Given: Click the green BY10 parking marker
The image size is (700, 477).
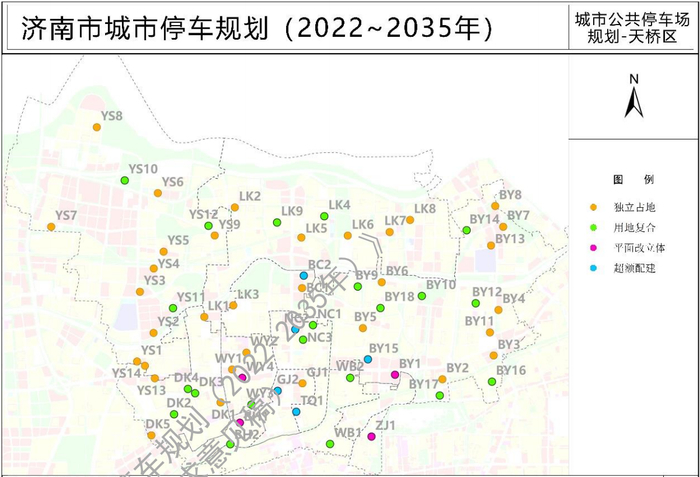Looking at the screenshot, I should tap(422, 296).
